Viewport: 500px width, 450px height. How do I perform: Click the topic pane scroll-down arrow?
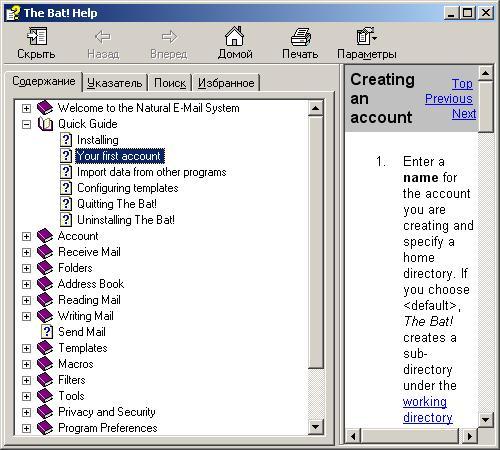(485, 419)
